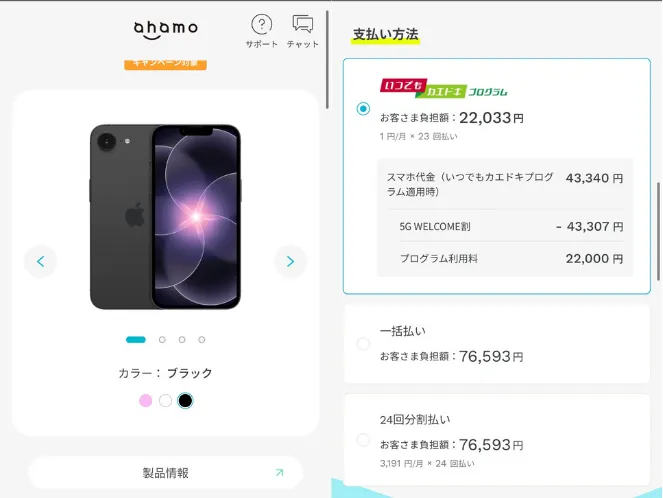Show next phone image with right arrow

290,261
